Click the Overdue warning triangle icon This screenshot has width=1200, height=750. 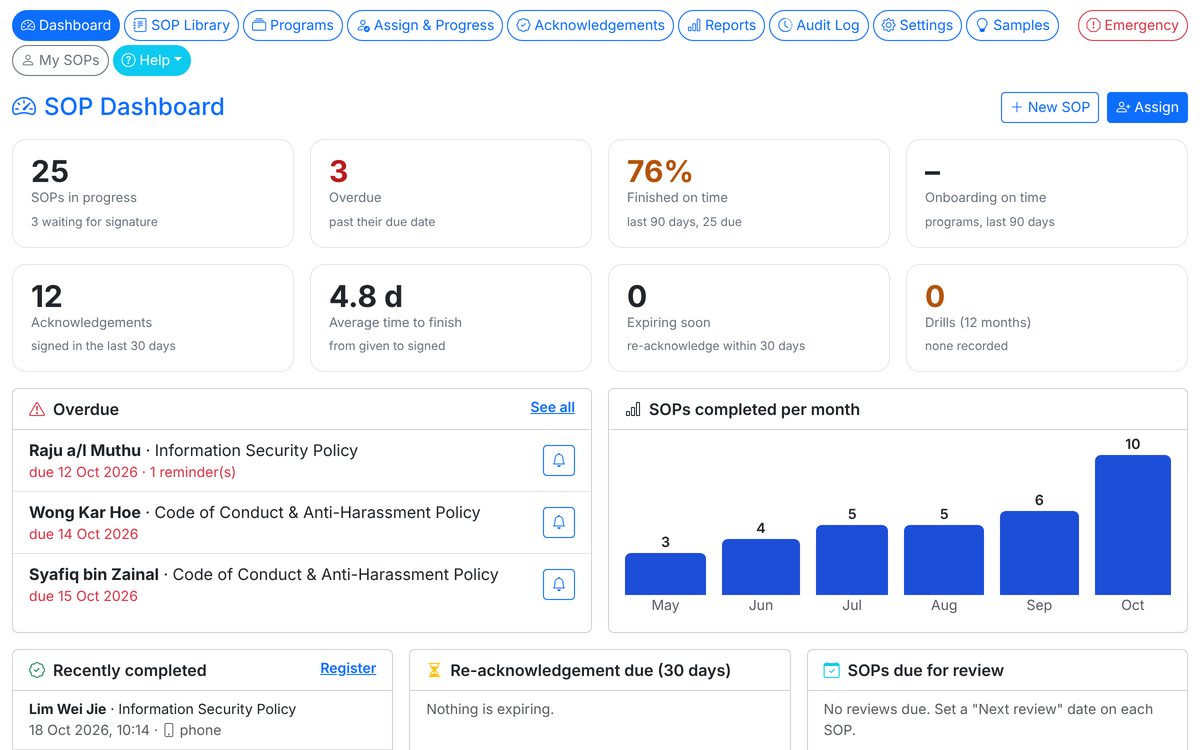[x=37, y=409]
